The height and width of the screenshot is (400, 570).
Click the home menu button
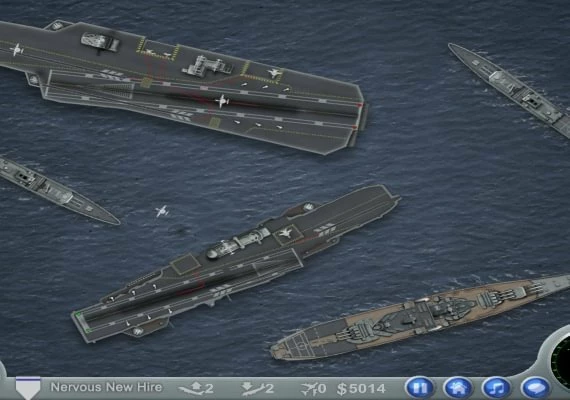tap(458, 388)
